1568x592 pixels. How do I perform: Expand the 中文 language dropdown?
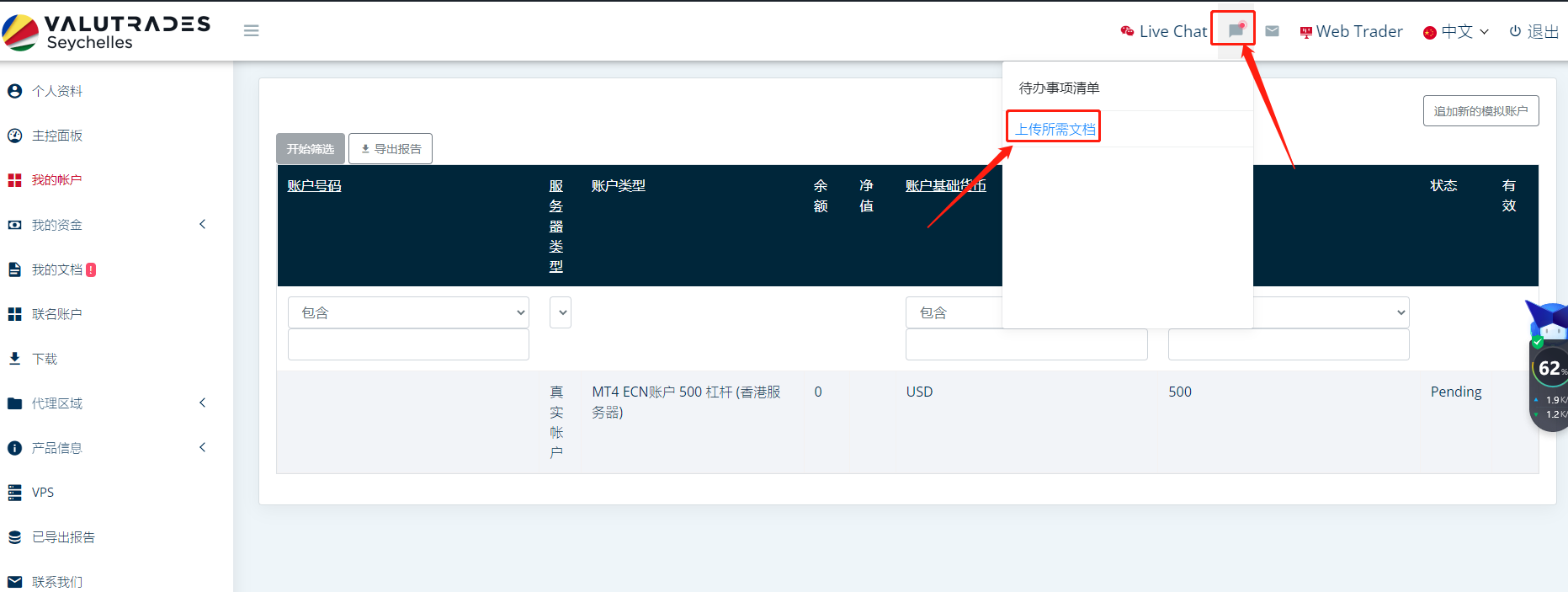1456,31
